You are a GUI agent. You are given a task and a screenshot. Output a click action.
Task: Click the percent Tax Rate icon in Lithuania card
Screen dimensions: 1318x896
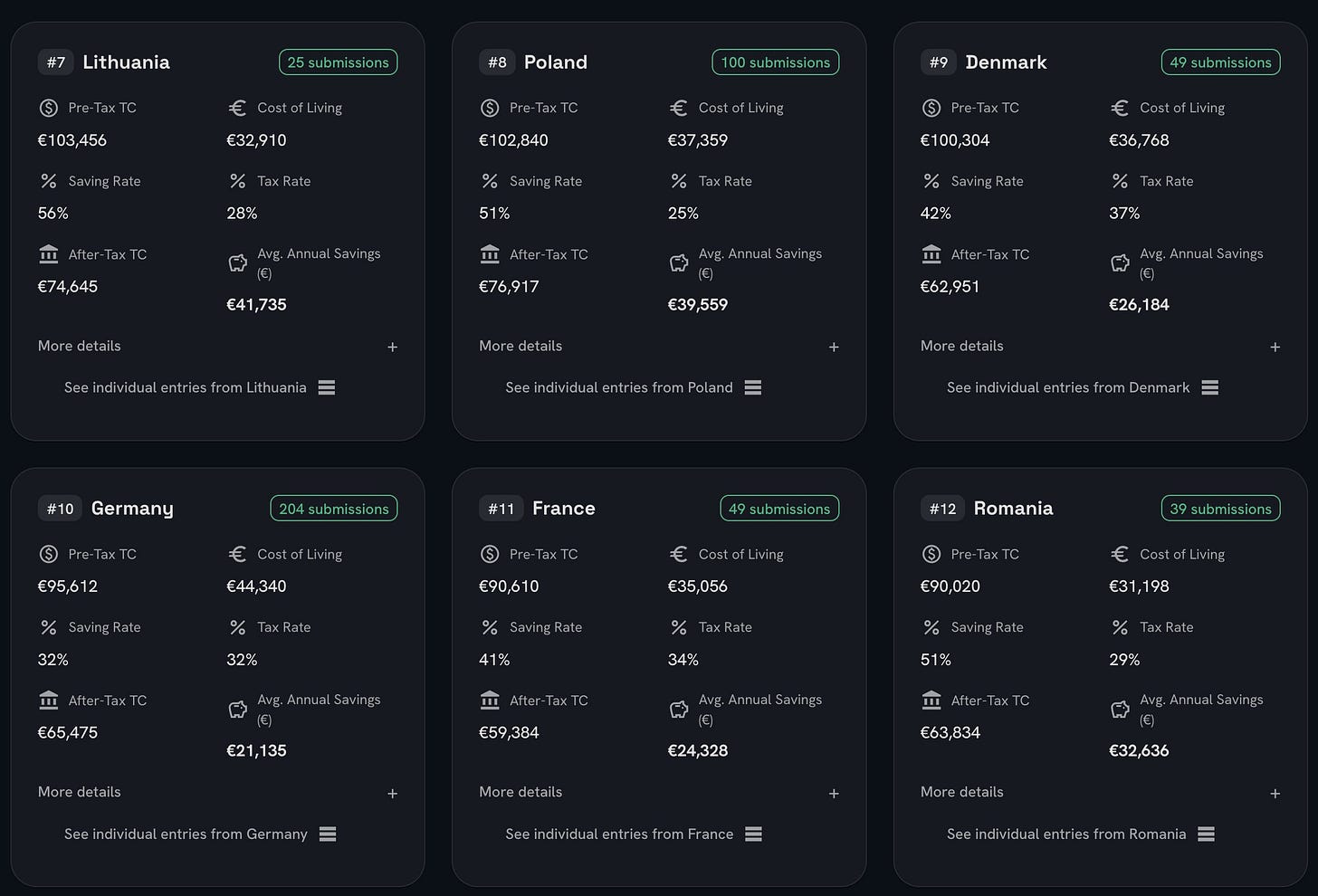click(237, 181)
